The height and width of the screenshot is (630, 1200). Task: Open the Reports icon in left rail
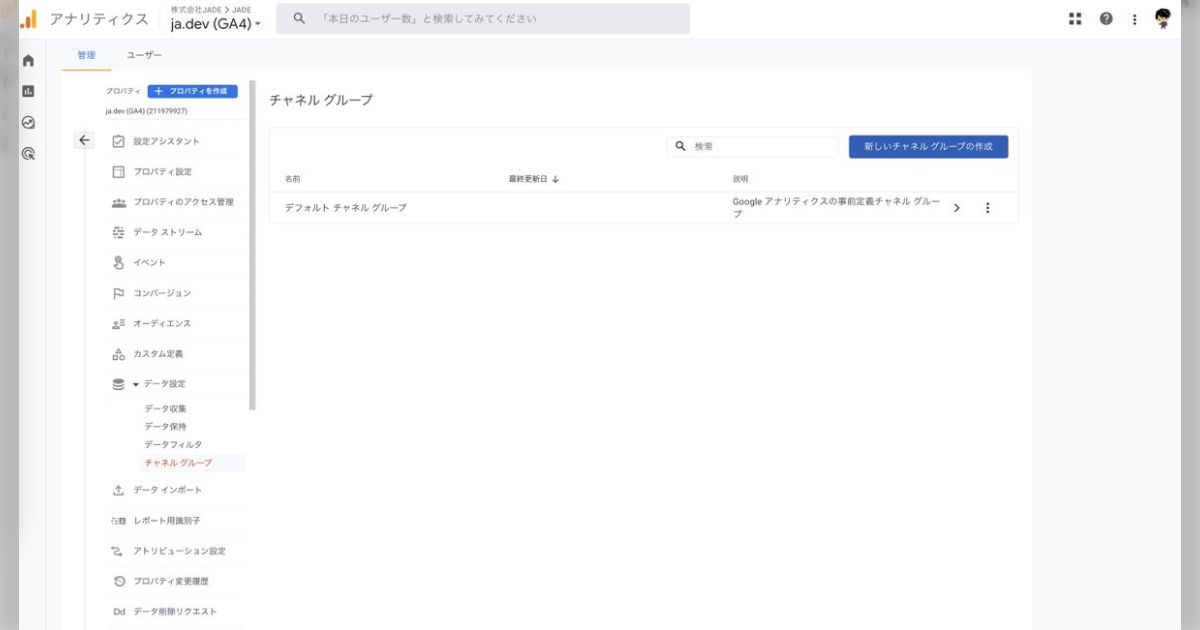tap(28, 91)
